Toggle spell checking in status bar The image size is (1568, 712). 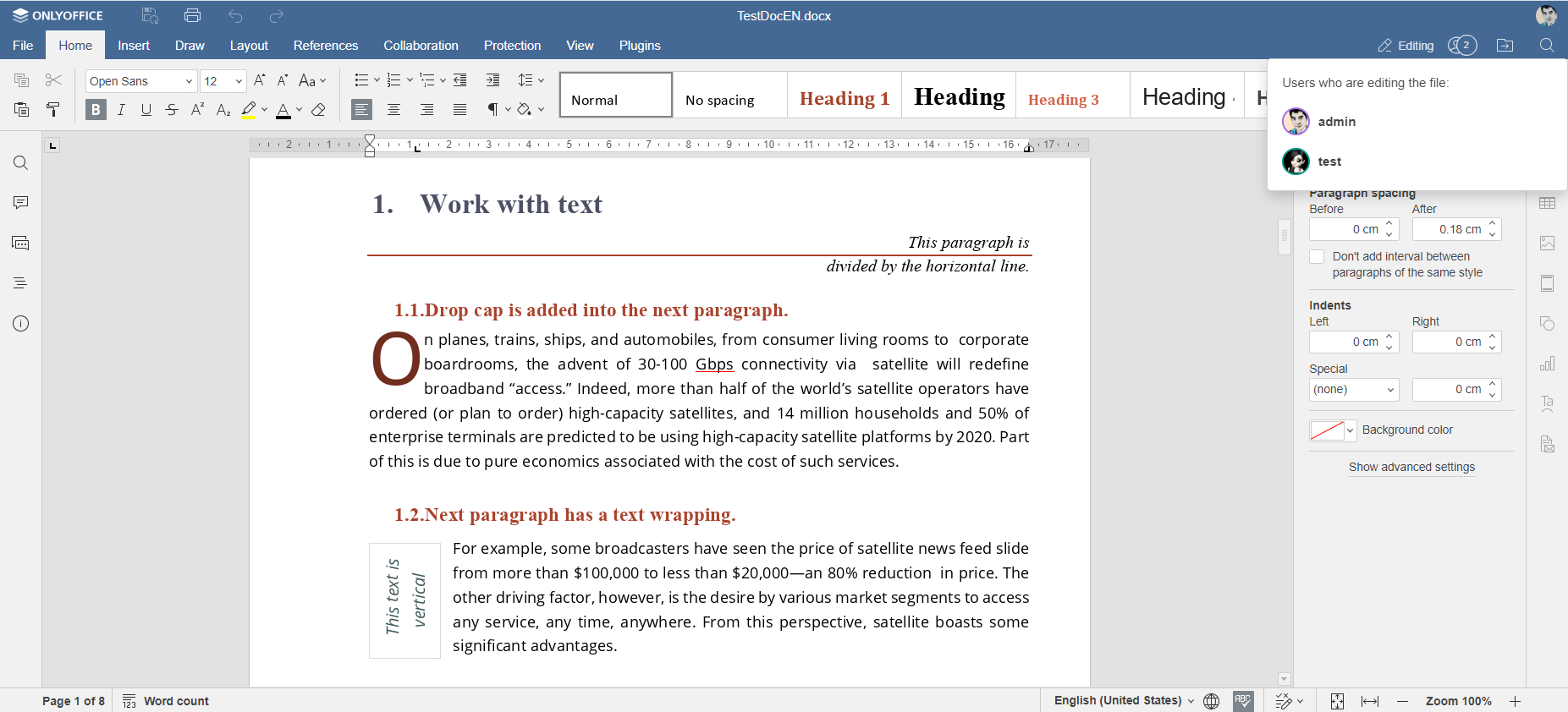pyautogui.click(x=1242, y=701)
